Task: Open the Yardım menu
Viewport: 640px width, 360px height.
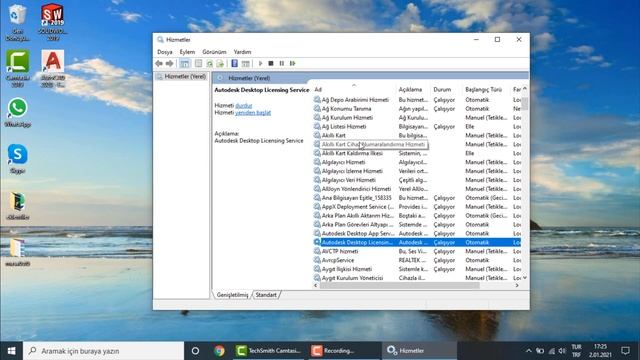Action: pyautogui.click(x=242, y=52)
